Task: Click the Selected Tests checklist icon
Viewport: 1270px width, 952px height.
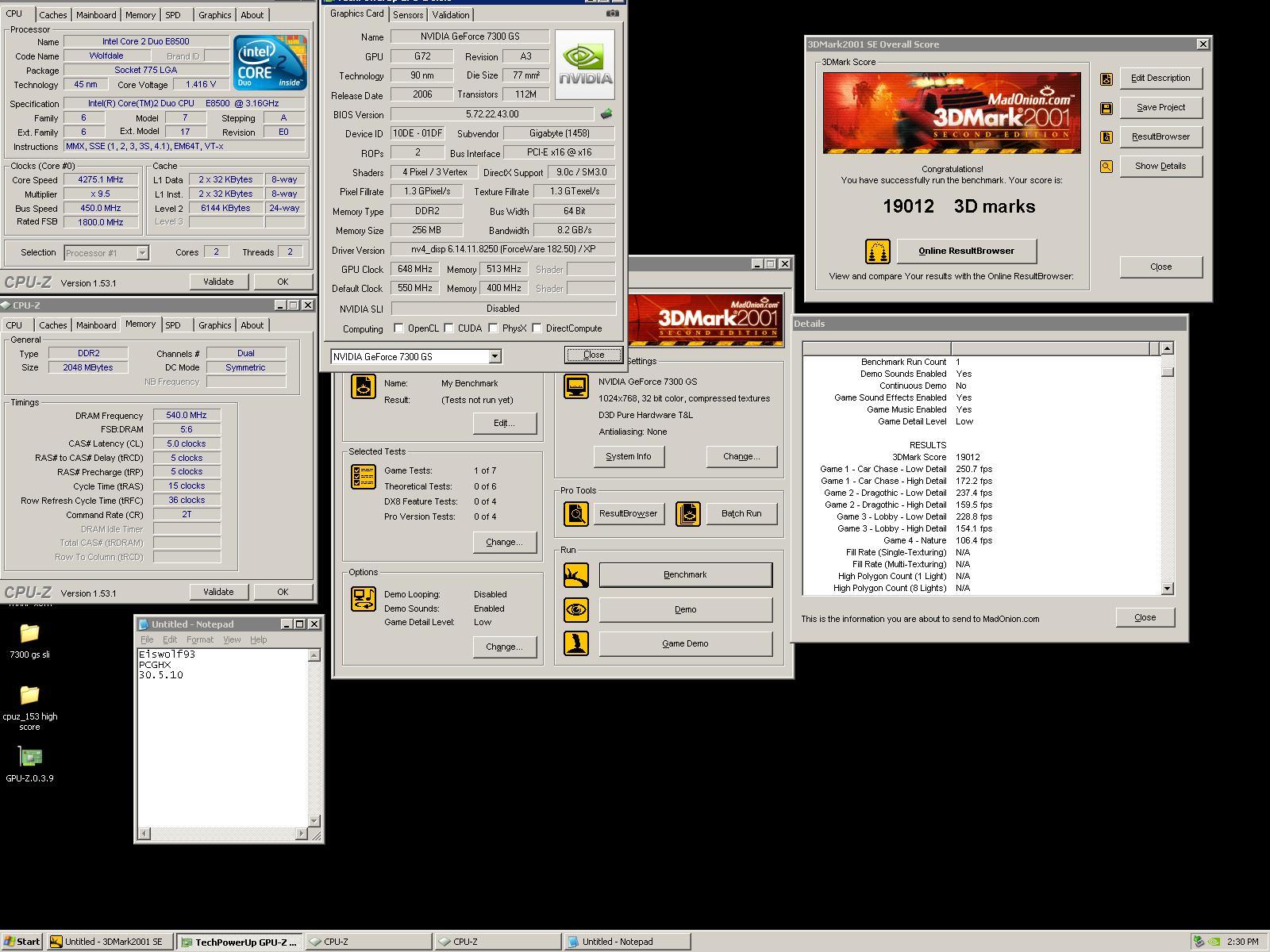Action: click(x=364, y=477)
